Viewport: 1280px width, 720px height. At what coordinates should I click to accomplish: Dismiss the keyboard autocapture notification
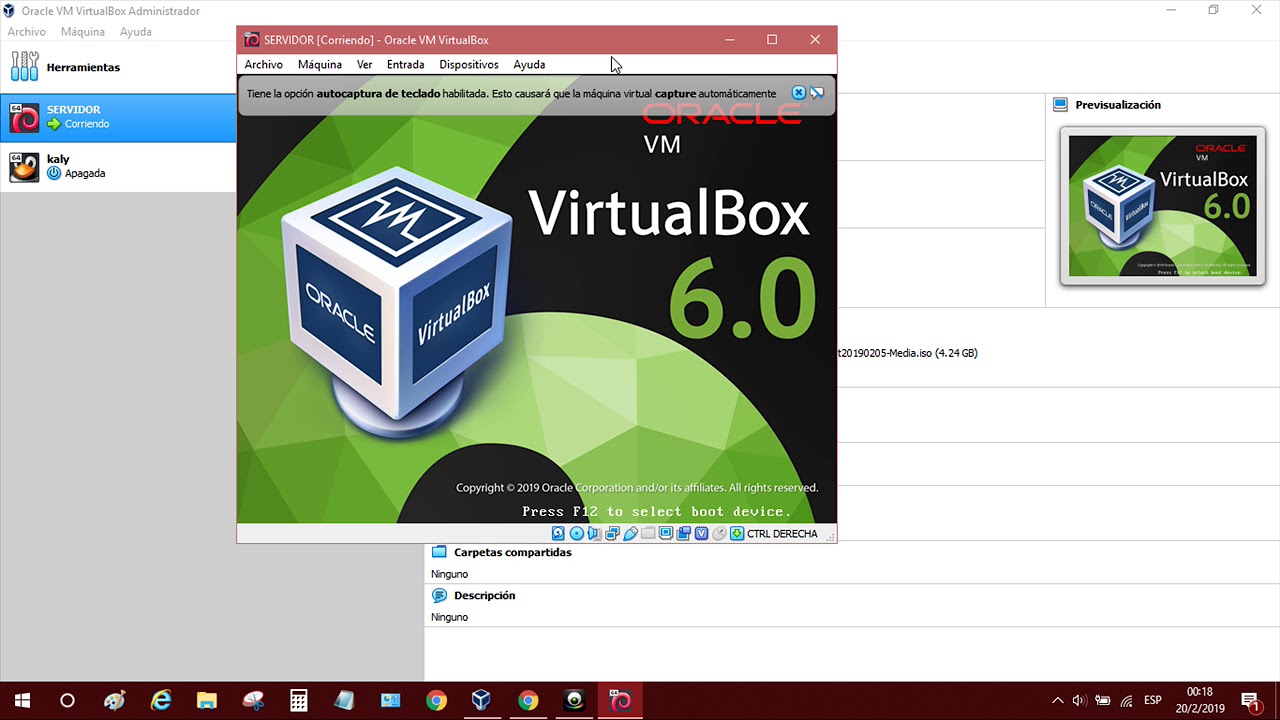click(x=798, y=93)
